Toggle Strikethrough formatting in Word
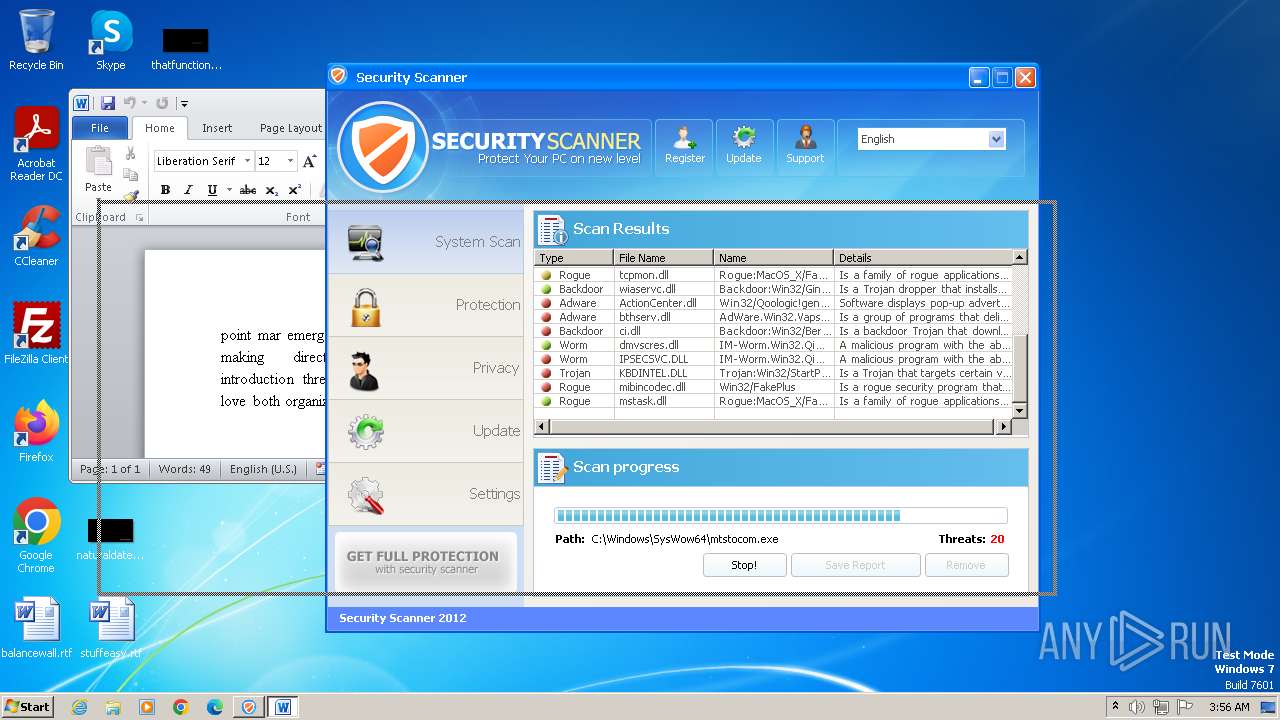Viewport: 1280px width, 720px height. pos(248,190)
